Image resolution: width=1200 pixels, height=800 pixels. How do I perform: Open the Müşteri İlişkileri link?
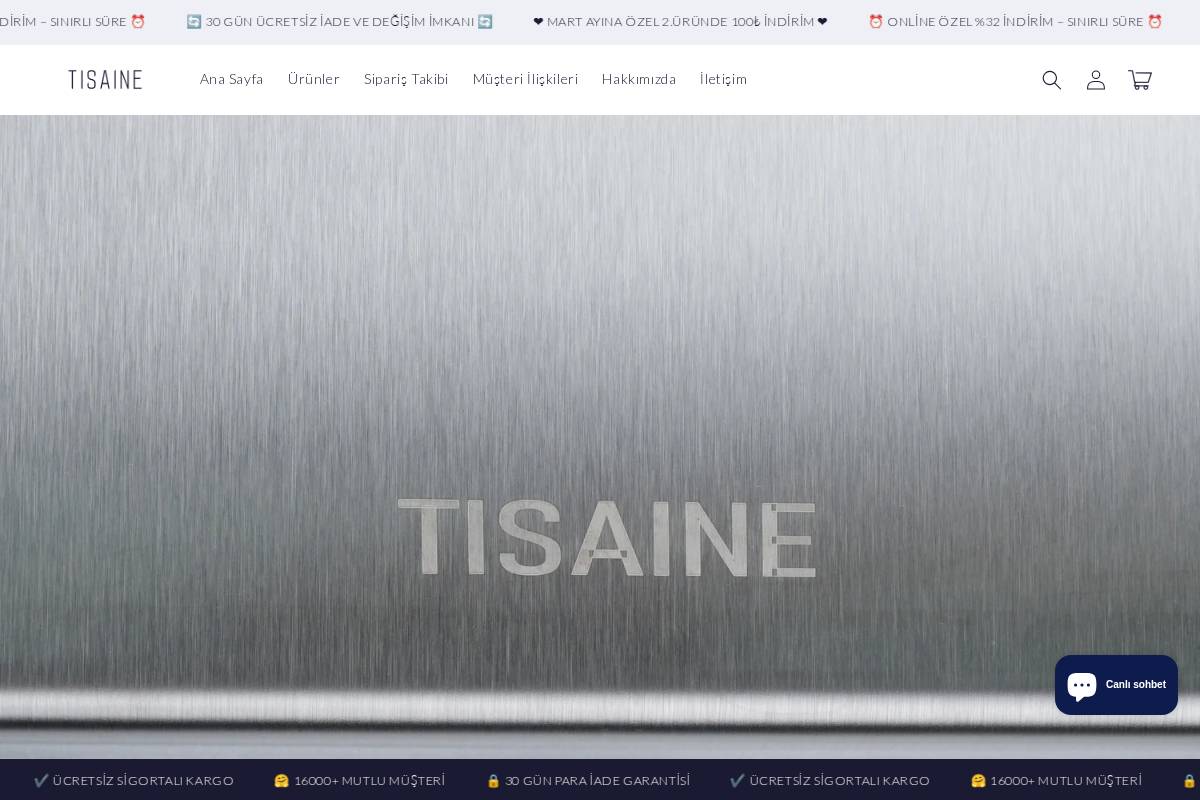pos(525,79)
